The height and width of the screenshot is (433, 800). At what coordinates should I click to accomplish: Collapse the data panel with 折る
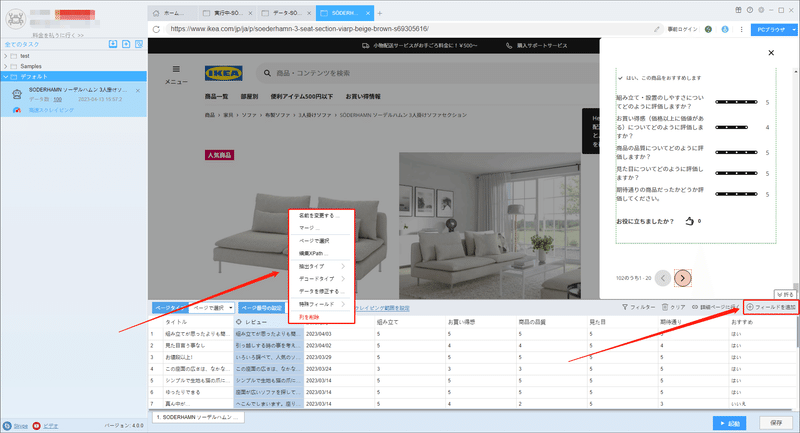(785, 294)
